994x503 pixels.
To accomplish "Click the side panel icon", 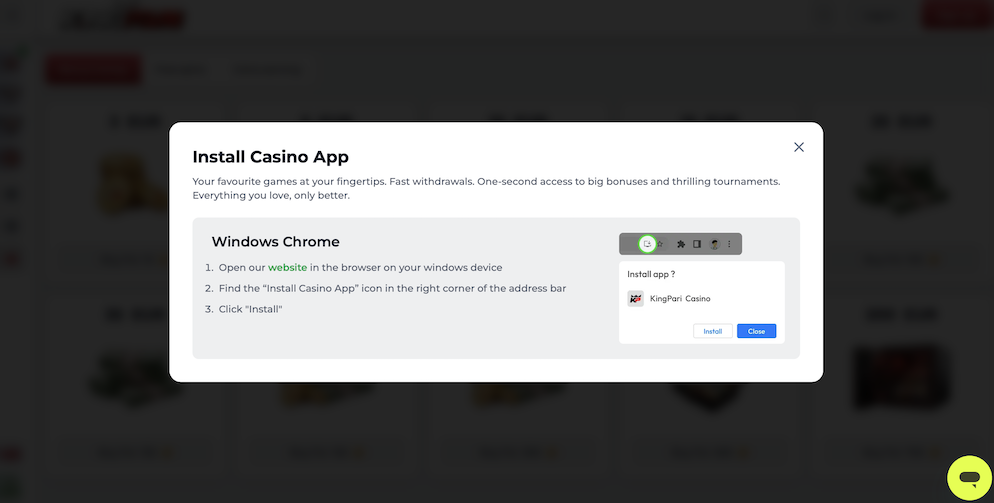I will pos(697,244).
